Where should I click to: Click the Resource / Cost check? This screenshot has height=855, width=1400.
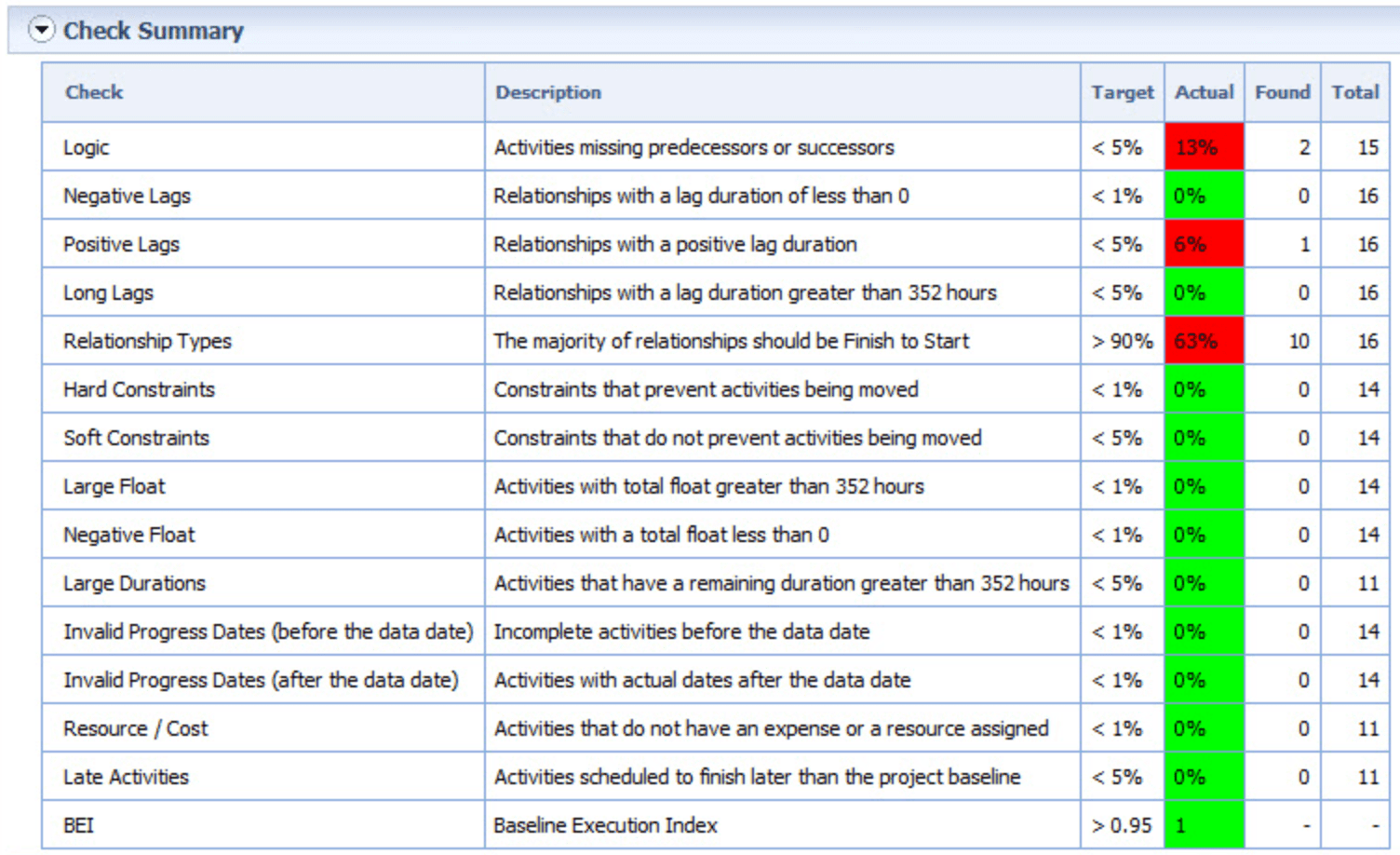point(135,728)
